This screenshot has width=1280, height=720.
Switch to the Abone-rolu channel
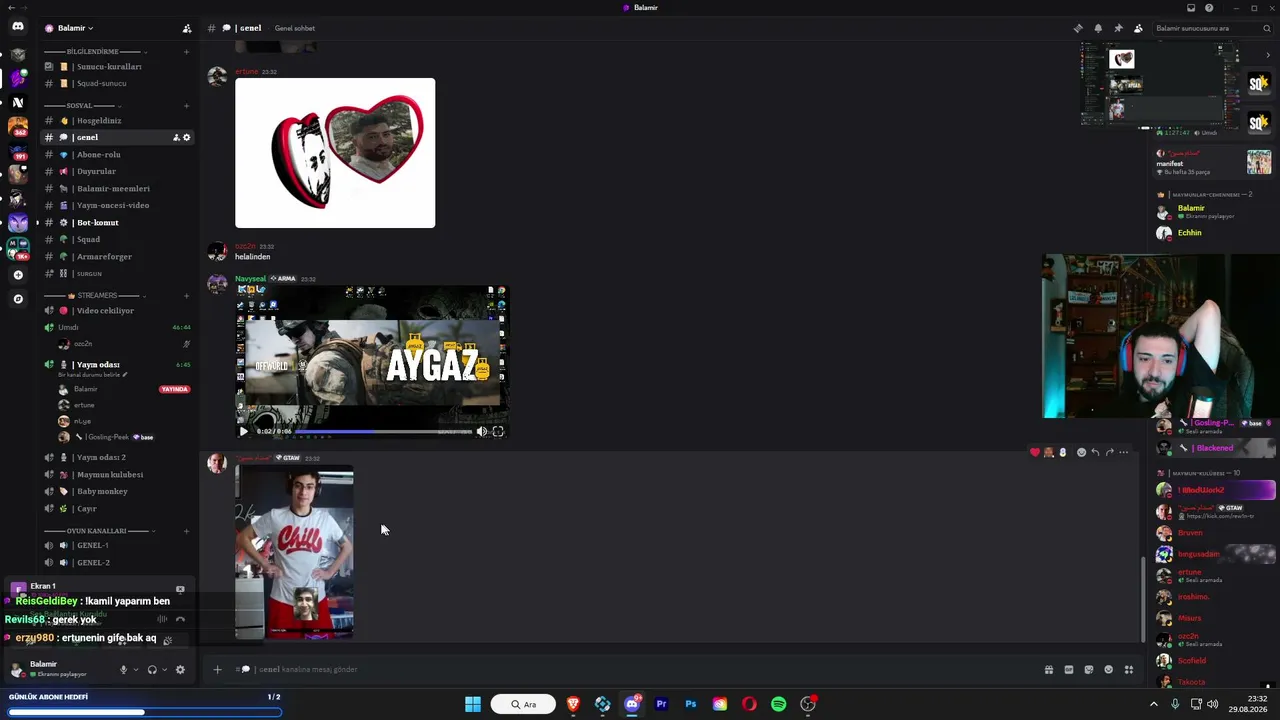pos(119,155)
